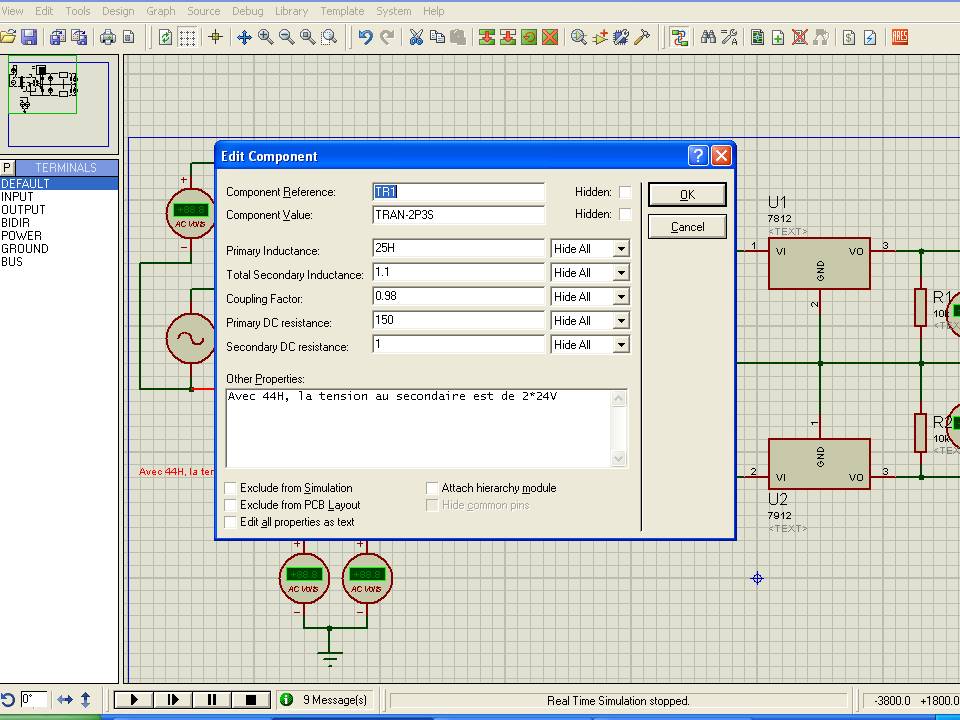This screenshot has height=720, width=960.
Task: Open the Debug menu
Action: [247, 11]
